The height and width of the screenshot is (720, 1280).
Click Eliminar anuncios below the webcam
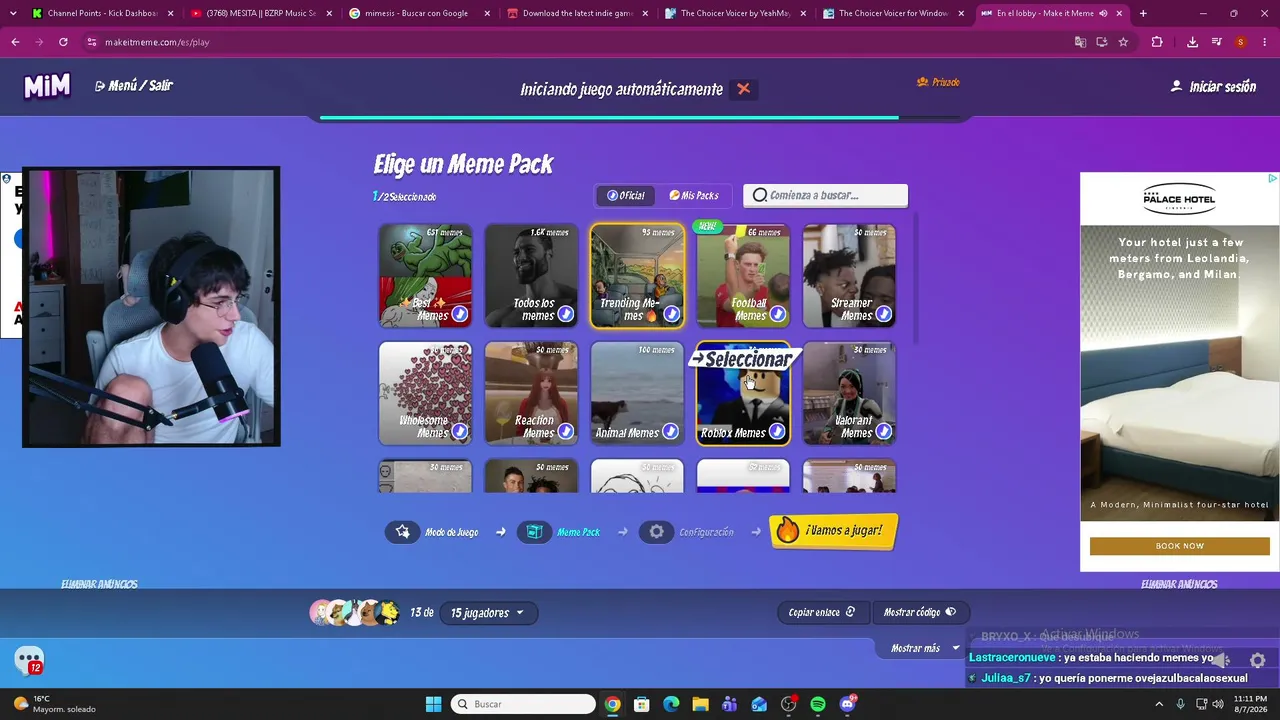coord(99,584)
